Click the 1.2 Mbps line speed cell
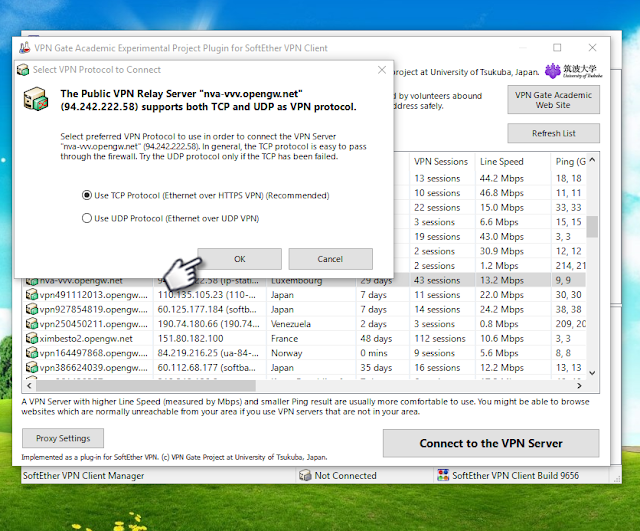This screenshot has width=640, height=531. (x=499, y=265)
